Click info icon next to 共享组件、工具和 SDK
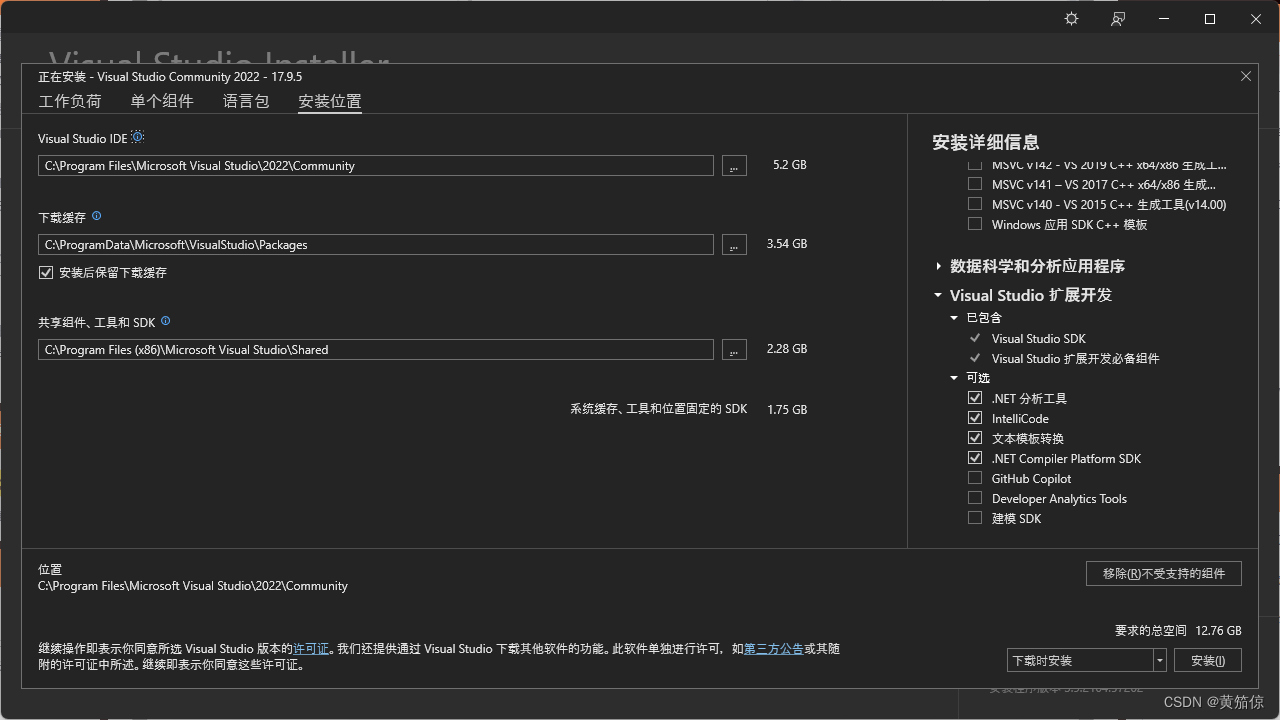This screenshot has width=1280, height=720. [166, 321]
